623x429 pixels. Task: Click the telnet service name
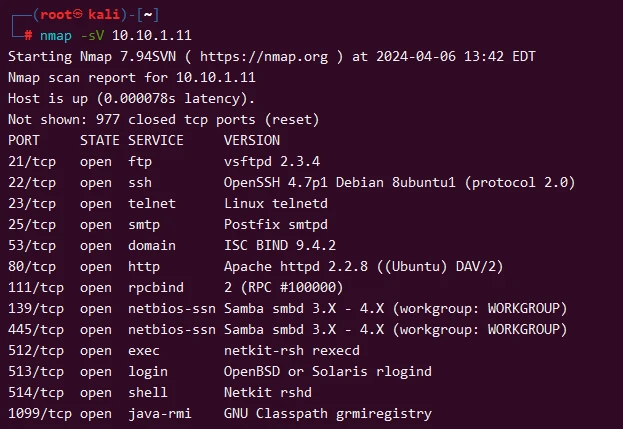(152, 203)
